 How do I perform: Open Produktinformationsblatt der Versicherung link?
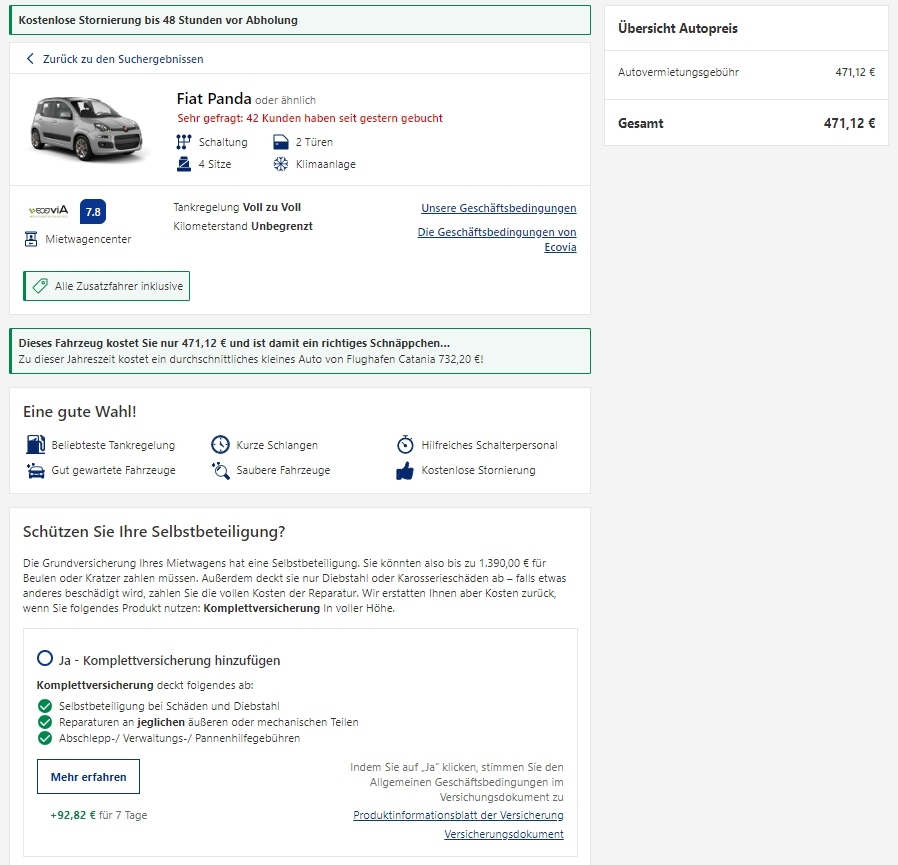(x=458, y=815)
